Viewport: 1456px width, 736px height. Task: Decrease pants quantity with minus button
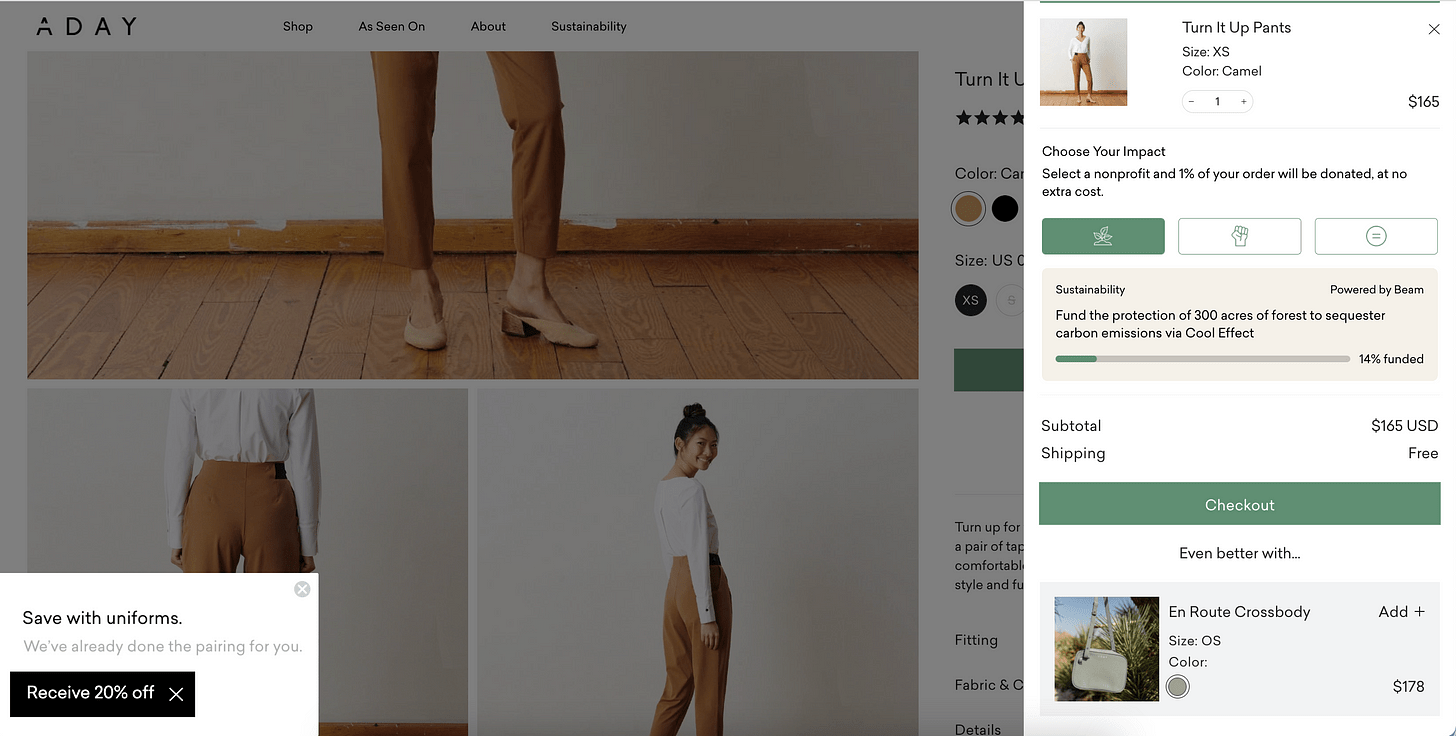(1192, 102)
